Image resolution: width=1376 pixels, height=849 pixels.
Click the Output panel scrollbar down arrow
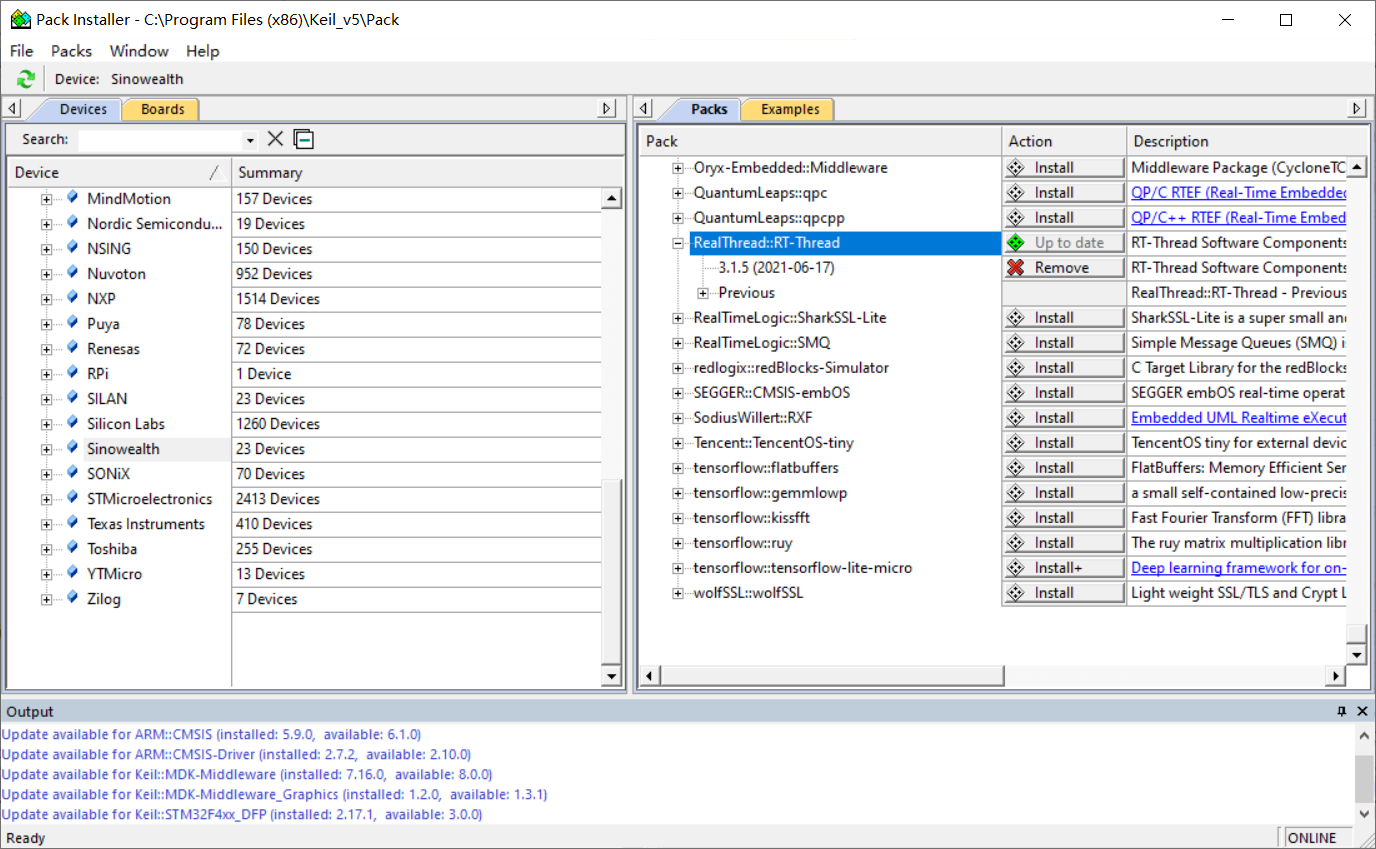pyautogui.click(x=1365, y=814)
